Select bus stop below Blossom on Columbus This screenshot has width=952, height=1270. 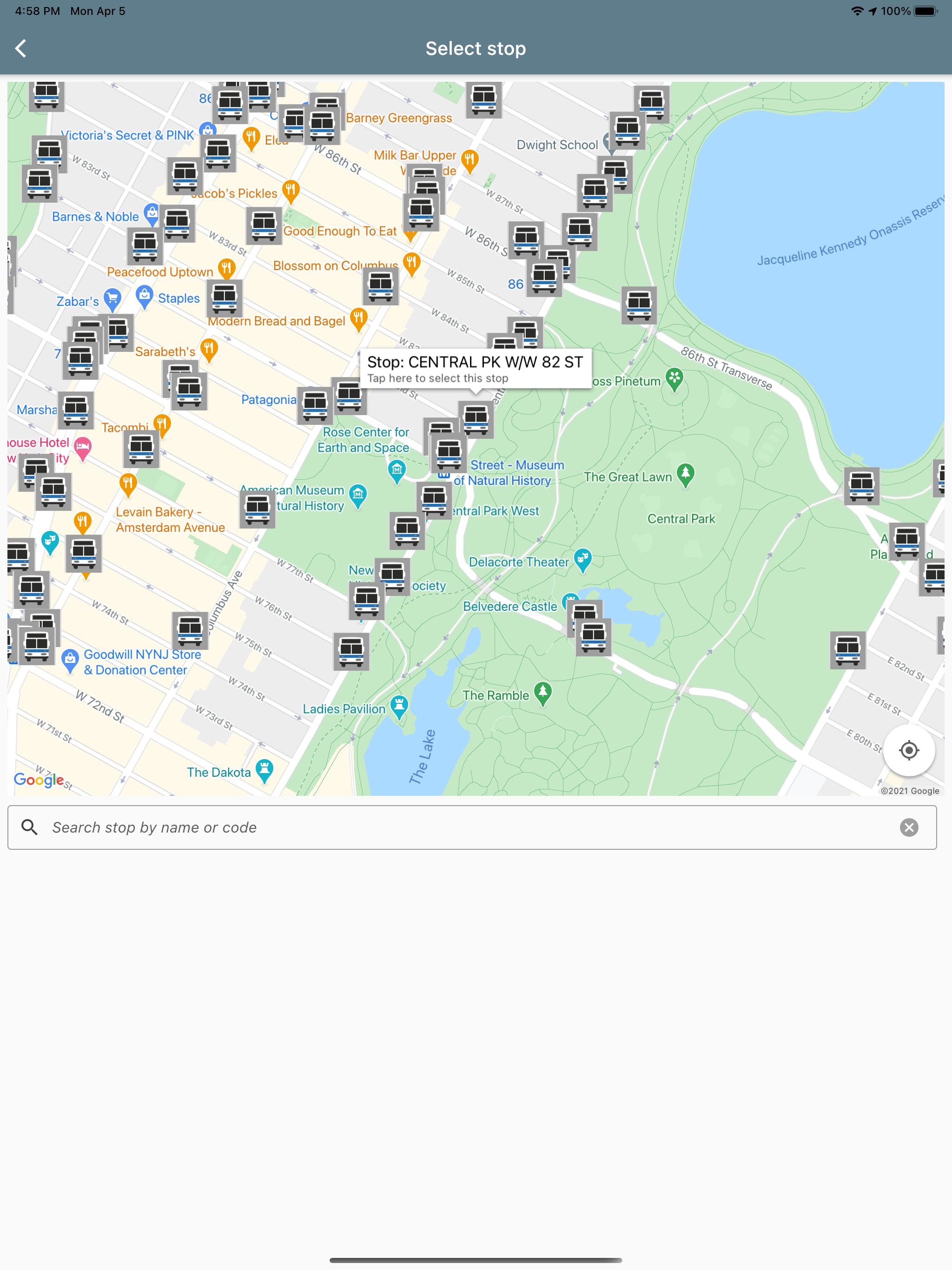(x=381, y=286)
